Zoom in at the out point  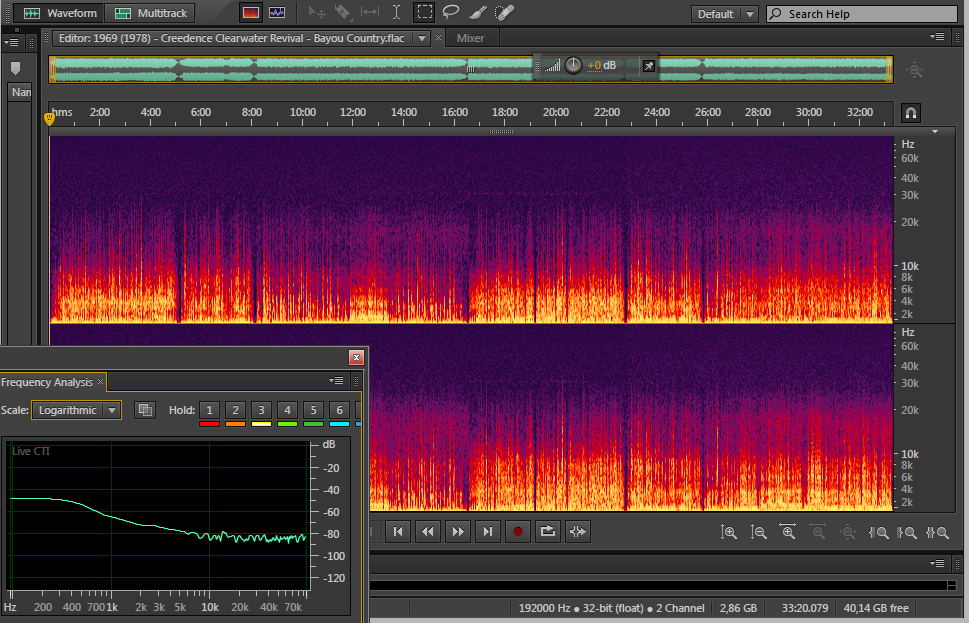pyautogui.click(x=907, y=532)
